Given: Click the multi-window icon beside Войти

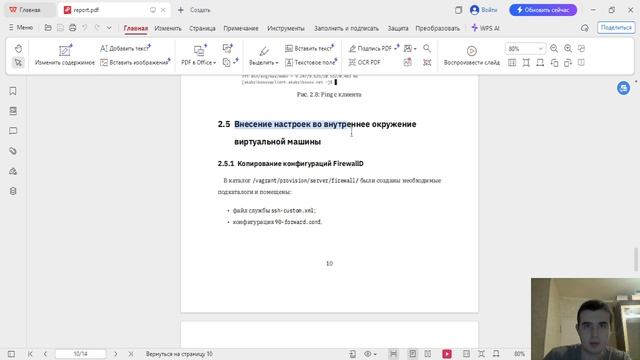Looking at the screenshot, I should coord(458,10).
